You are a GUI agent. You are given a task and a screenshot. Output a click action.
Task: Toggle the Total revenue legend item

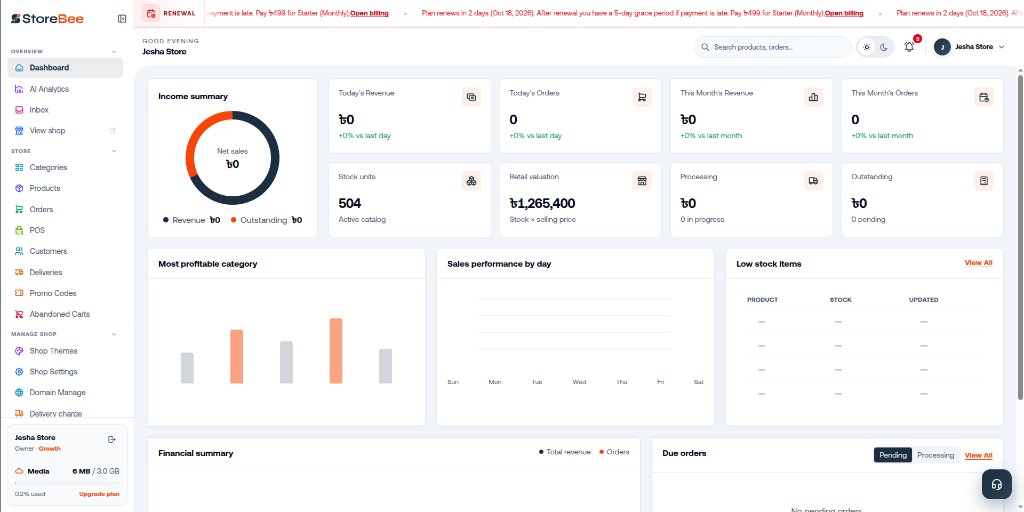pos(564,452)
